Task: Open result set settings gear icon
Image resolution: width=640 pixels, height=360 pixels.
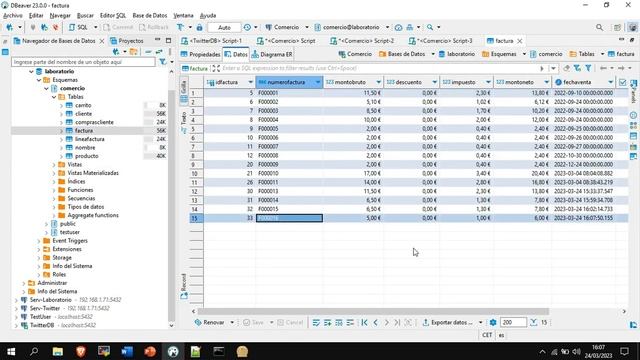Action: pyautogui.click(x=493, y=322)
